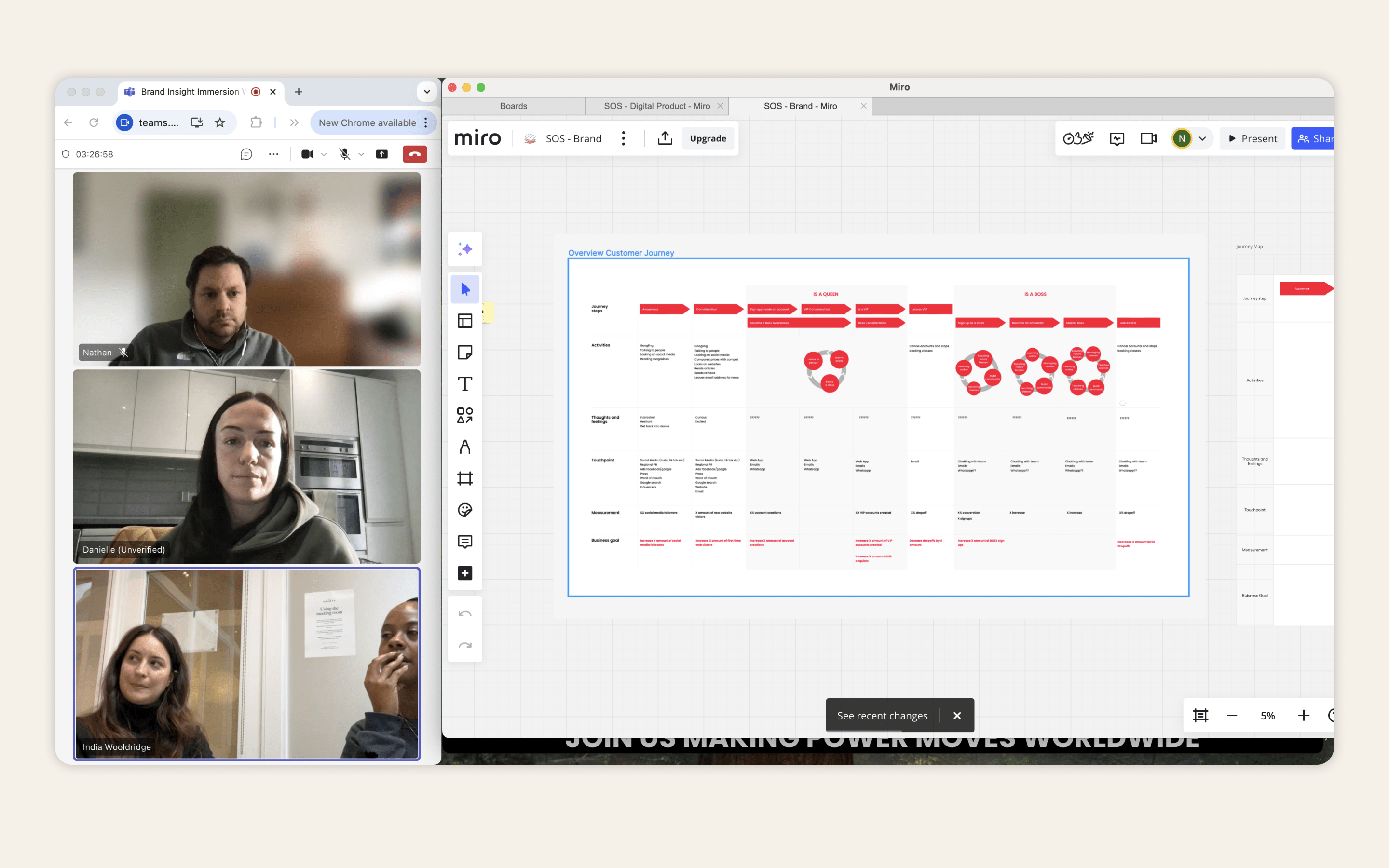Open the Templates tool in Miro sidebar

(464, 320)
